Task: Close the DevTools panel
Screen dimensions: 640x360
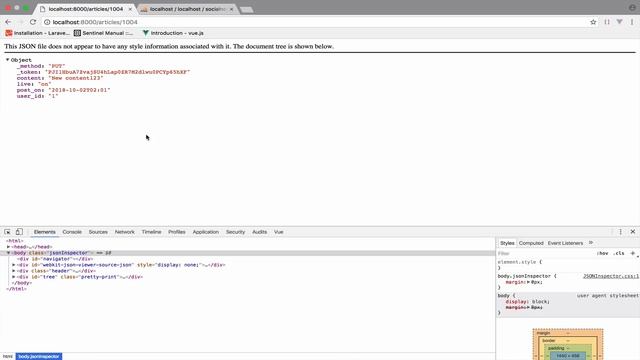Action: (633, 232)
